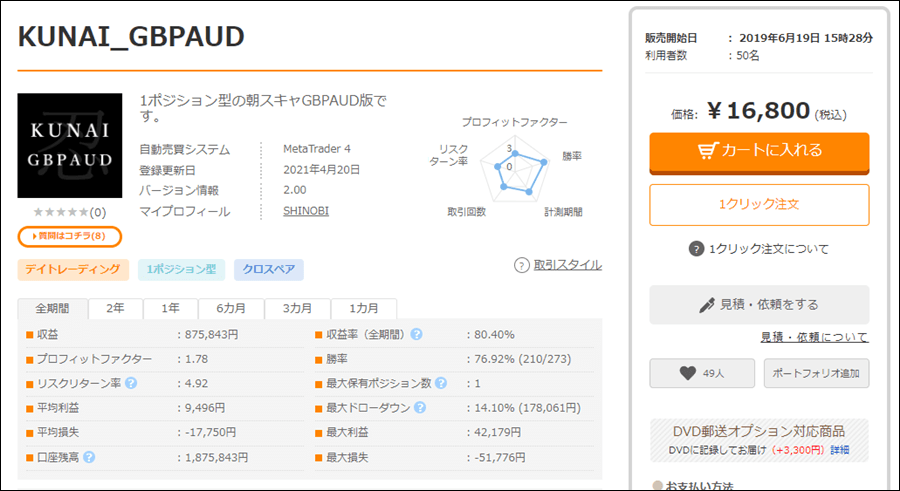This screenshot has width=900, height=491.
Task: Click the 最大ドローダウン value 14.10% (178,061円)
Action: (527, 408)
